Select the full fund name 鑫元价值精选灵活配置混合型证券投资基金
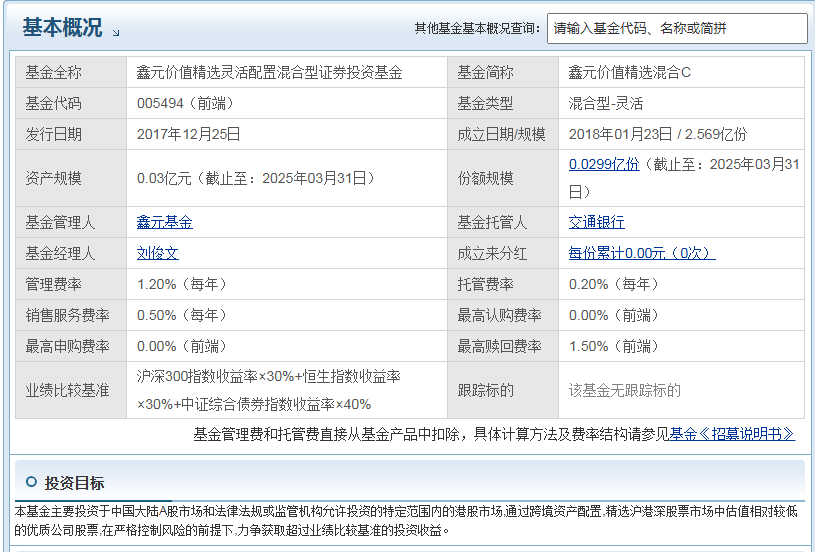Image resolution: width=815 pixels, height=552 pixels. (x=269, y=72)
